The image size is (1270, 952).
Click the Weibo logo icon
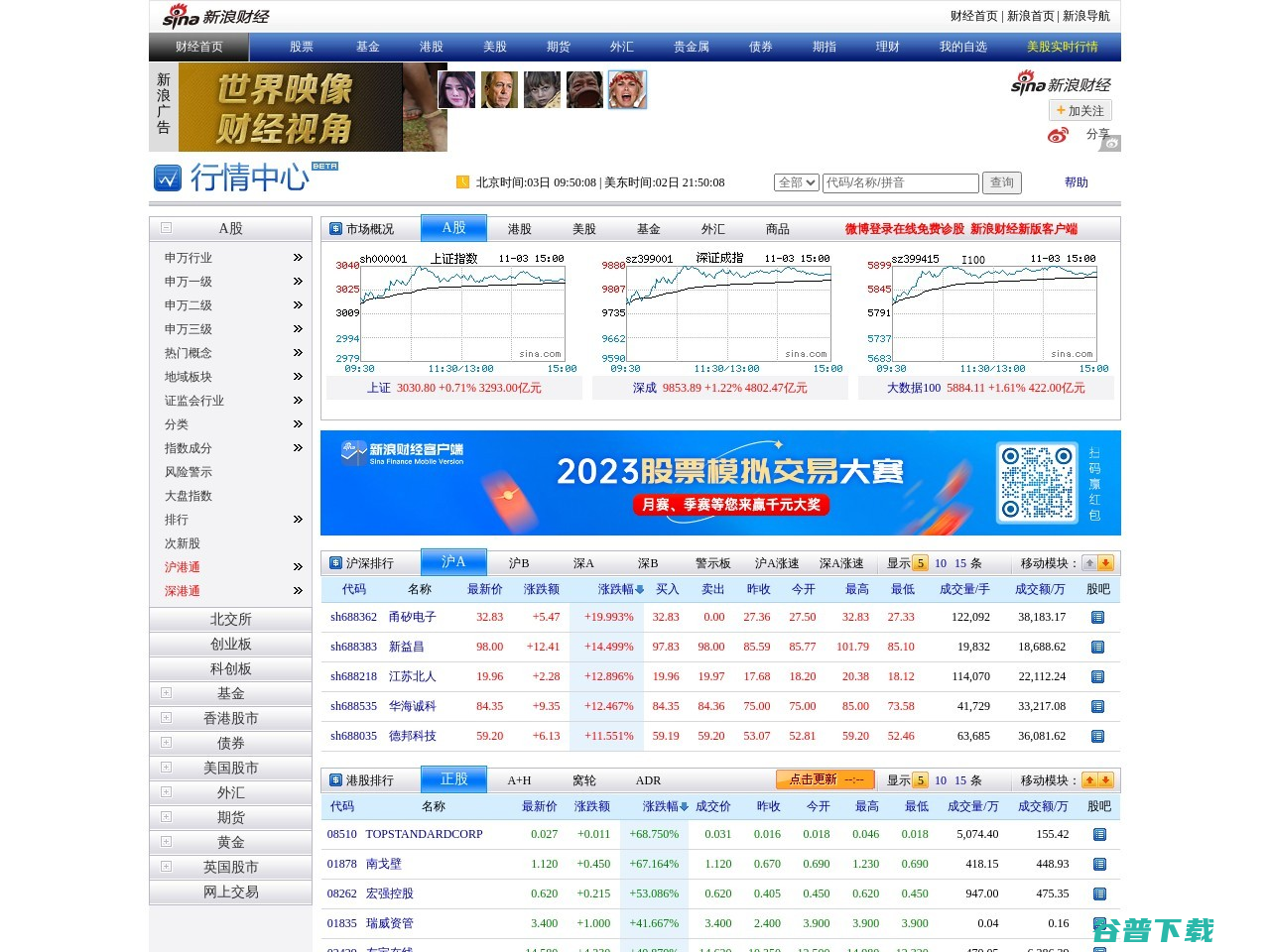[x=1058, y=135]
